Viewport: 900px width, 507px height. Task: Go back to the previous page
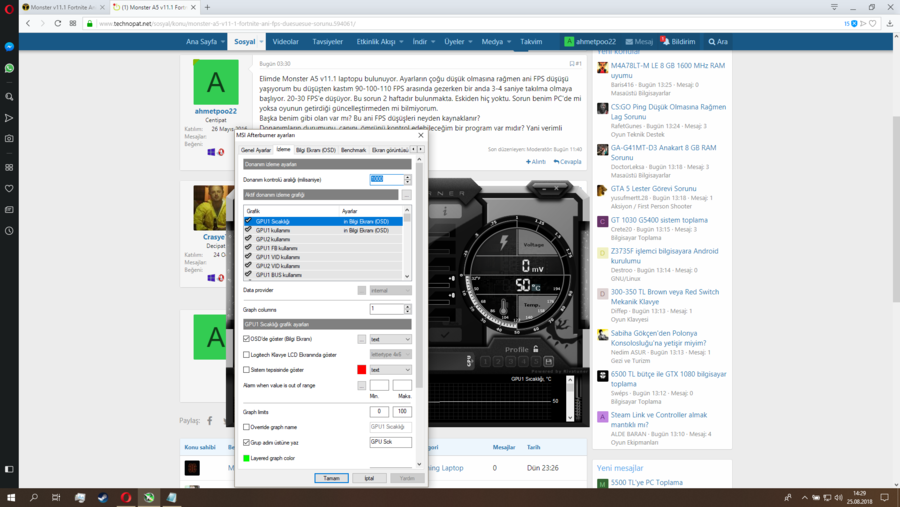(x=28, y=24)
